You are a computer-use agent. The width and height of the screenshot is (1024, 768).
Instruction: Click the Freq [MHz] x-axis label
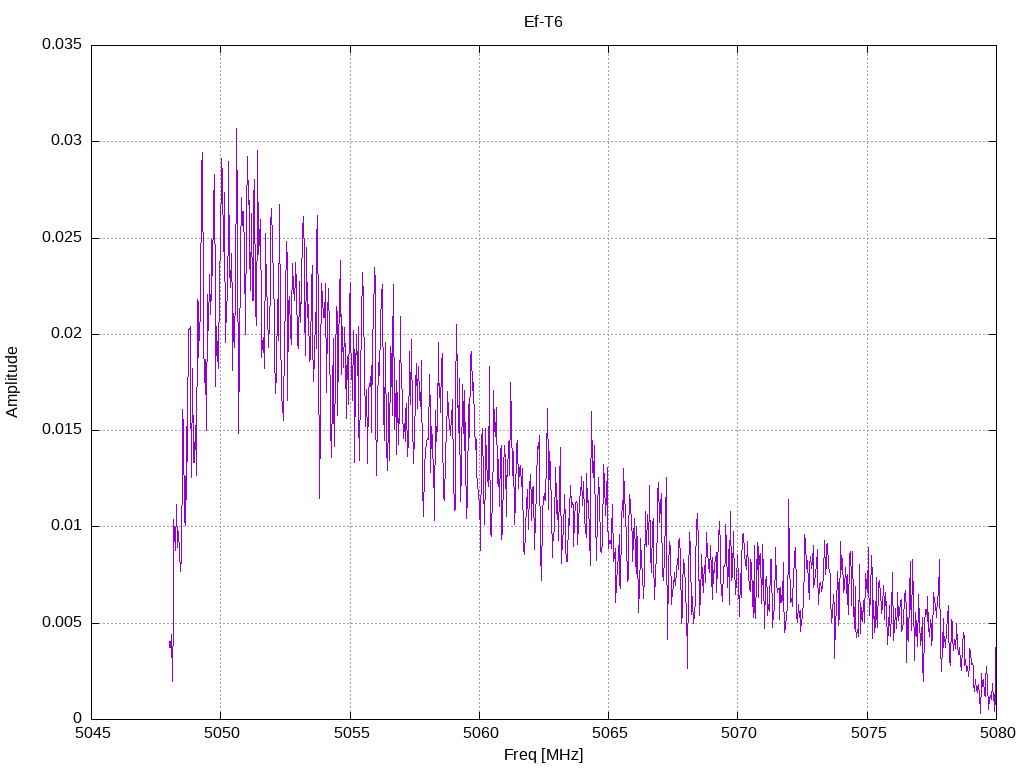(x=543, y=754)
